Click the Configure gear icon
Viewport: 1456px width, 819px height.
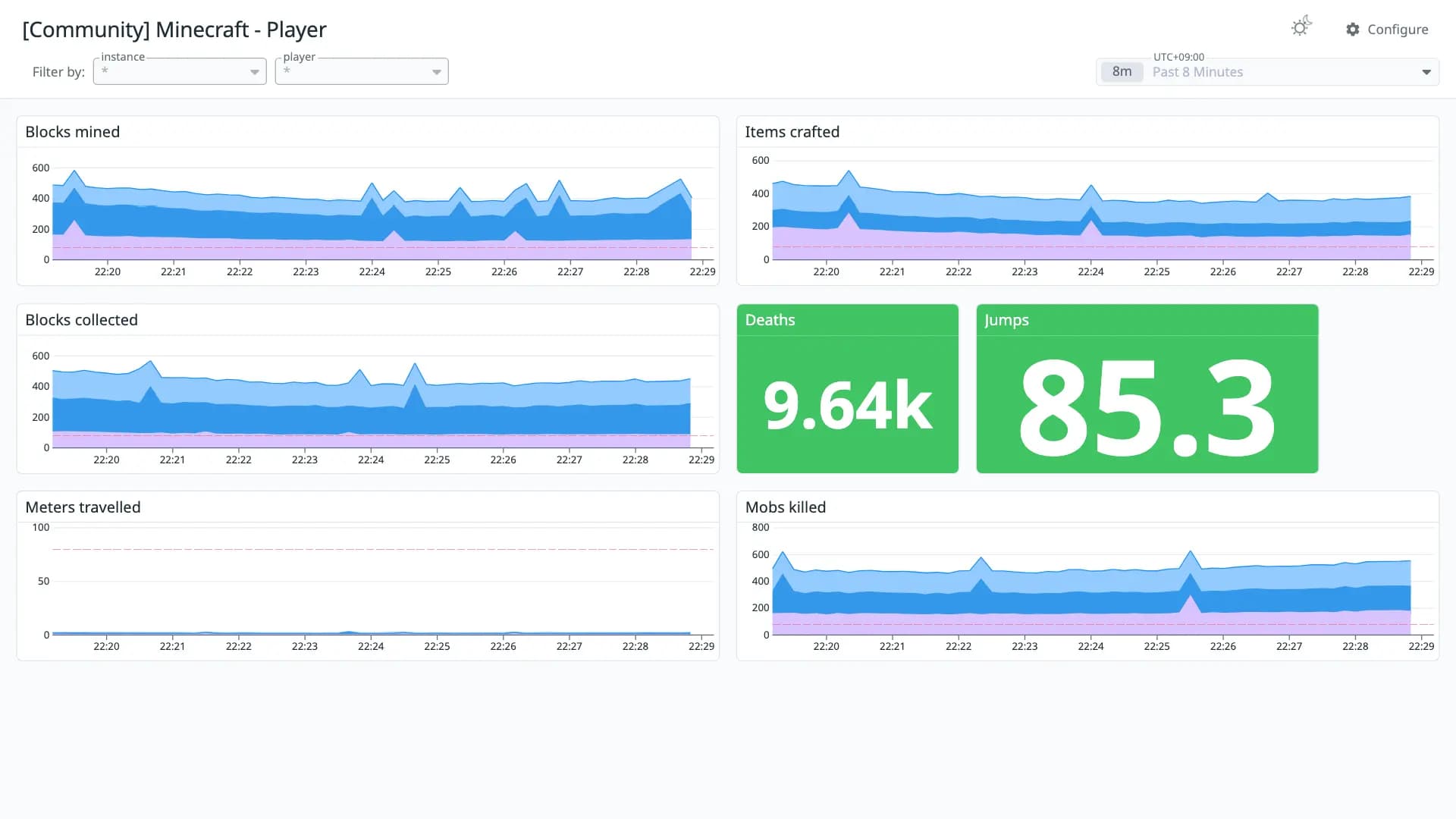[x=1353, y=30]
